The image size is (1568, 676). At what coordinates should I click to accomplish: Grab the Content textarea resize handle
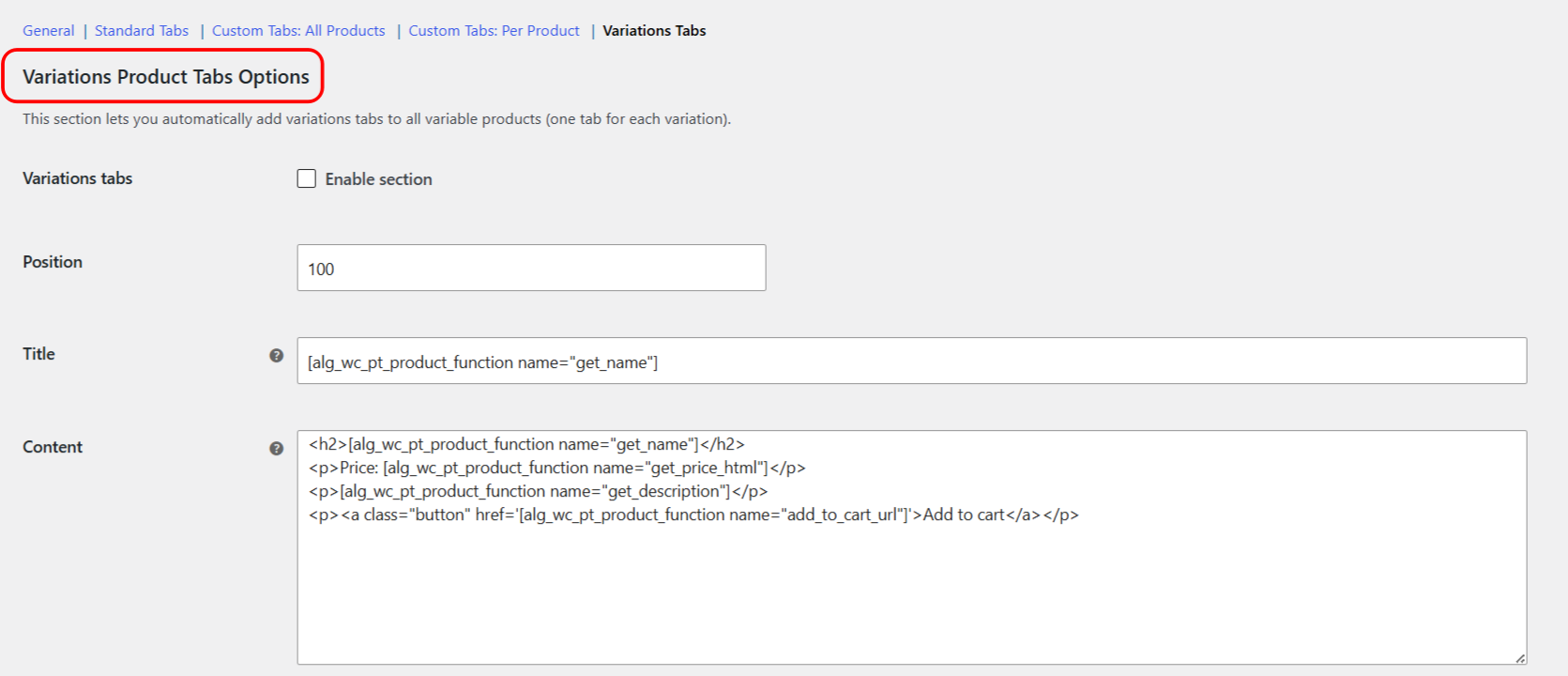click(1520, 658)
